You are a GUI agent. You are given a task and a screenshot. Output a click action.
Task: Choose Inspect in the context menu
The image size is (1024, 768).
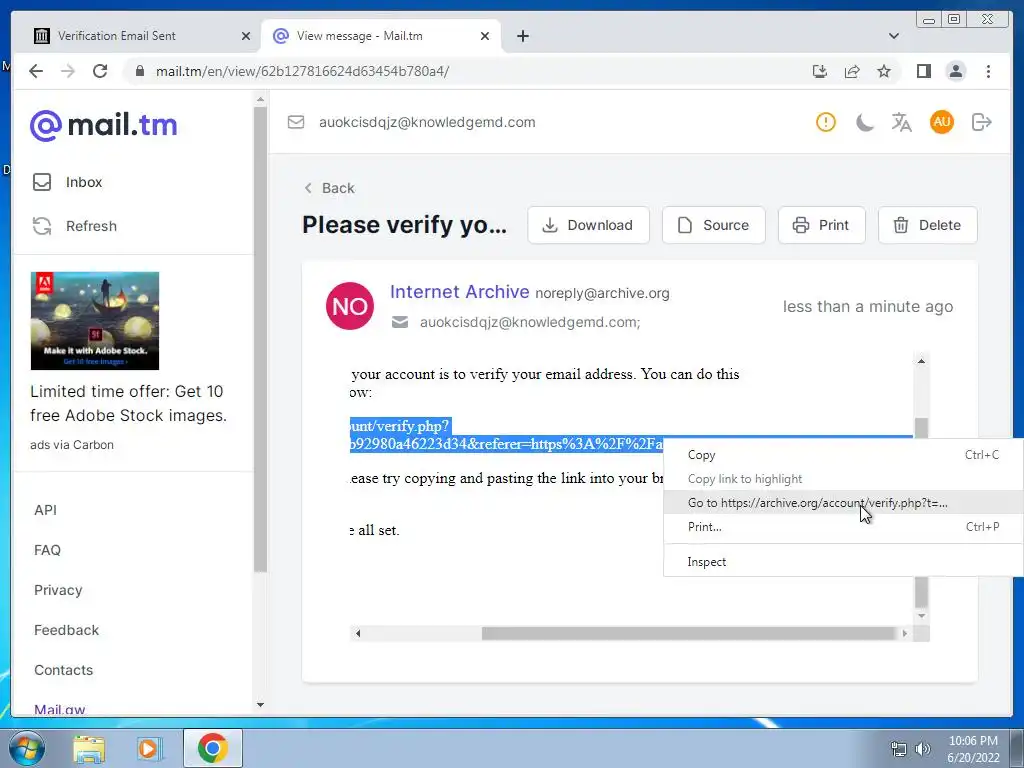click(843, 562)
